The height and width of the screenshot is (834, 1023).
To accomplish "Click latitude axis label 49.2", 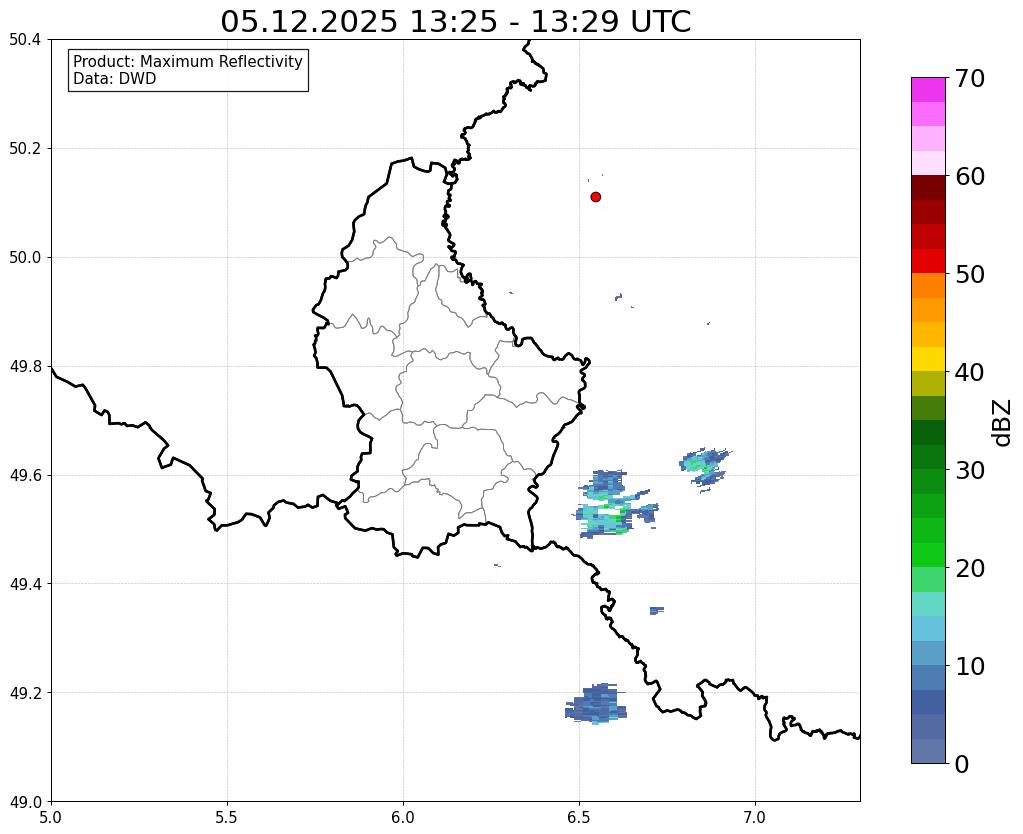I will tap(25, 693).
